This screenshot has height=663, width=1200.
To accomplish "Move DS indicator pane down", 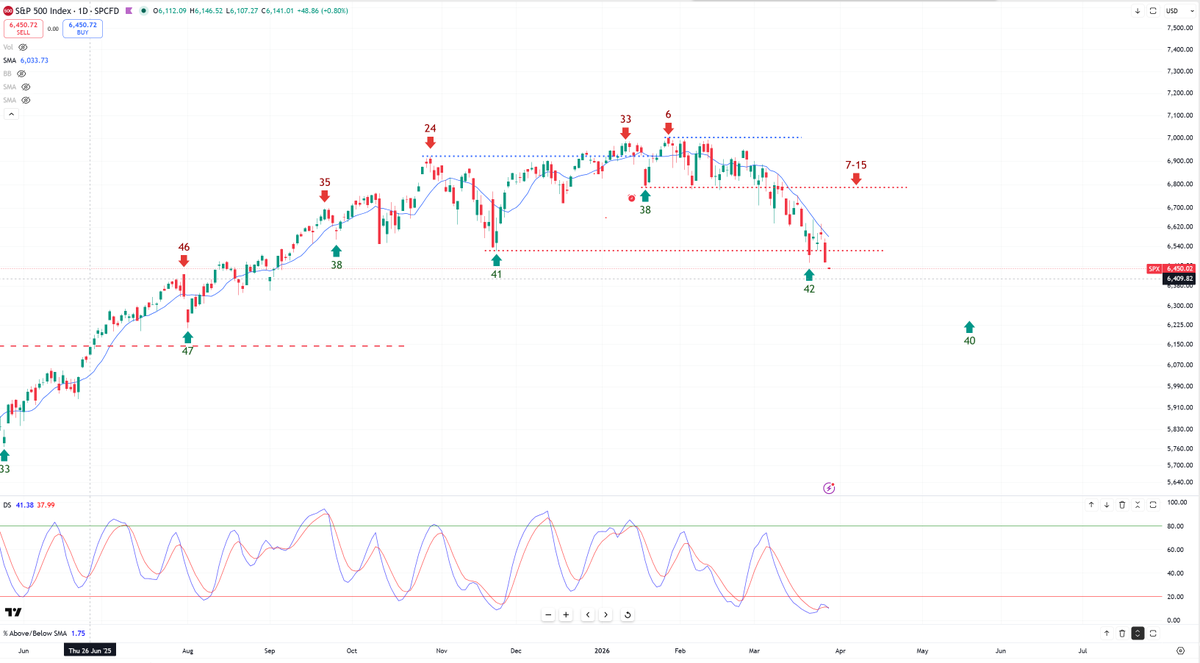I will 1107,505.
